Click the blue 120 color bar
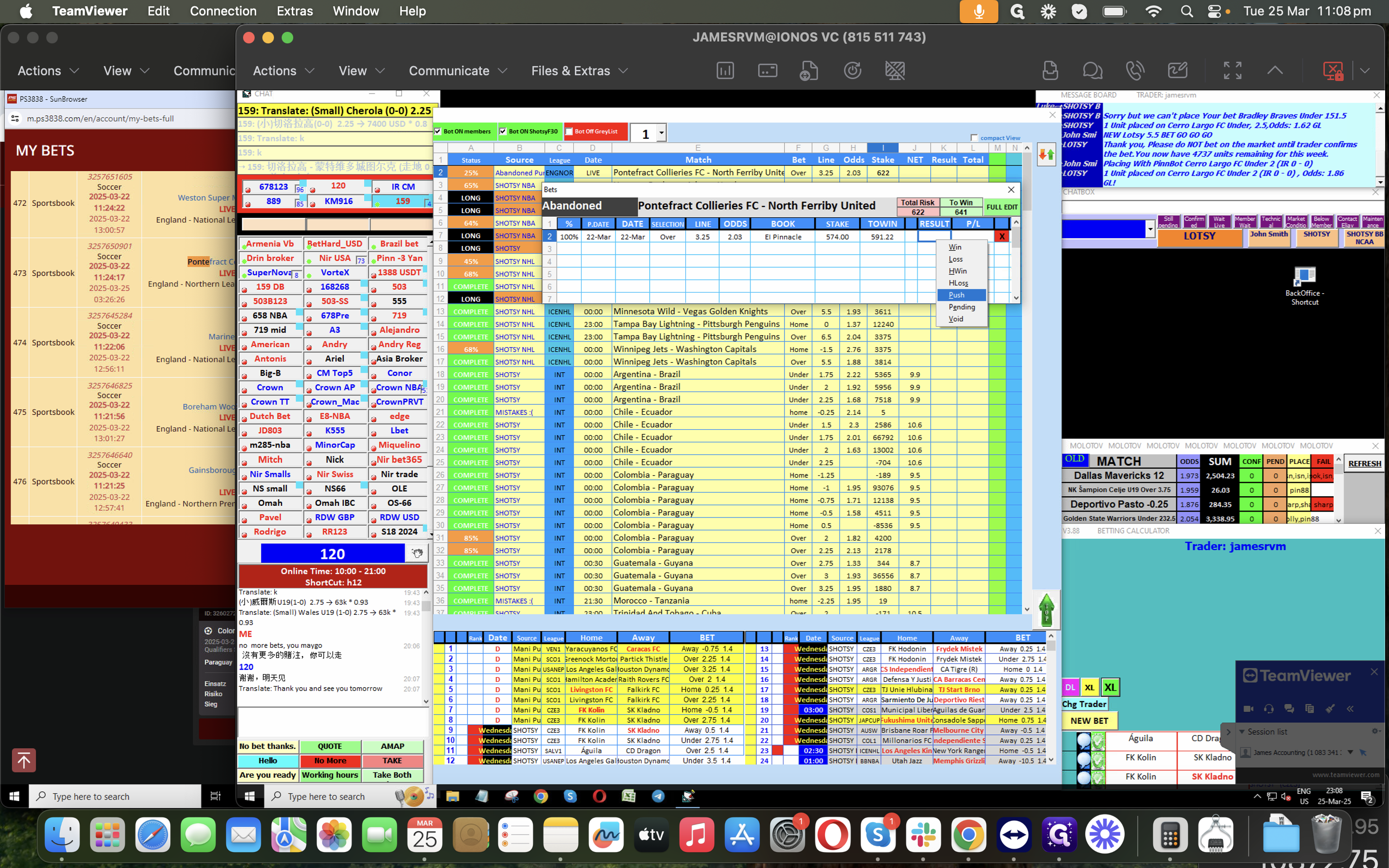1389x868 pixels. 332,554
